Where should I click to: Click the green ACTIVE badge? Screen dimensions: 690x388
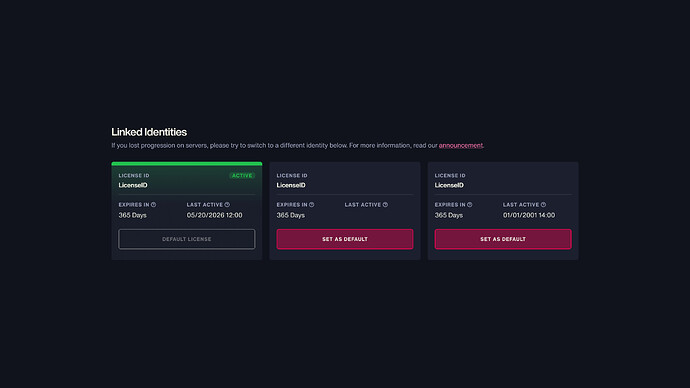242,176
